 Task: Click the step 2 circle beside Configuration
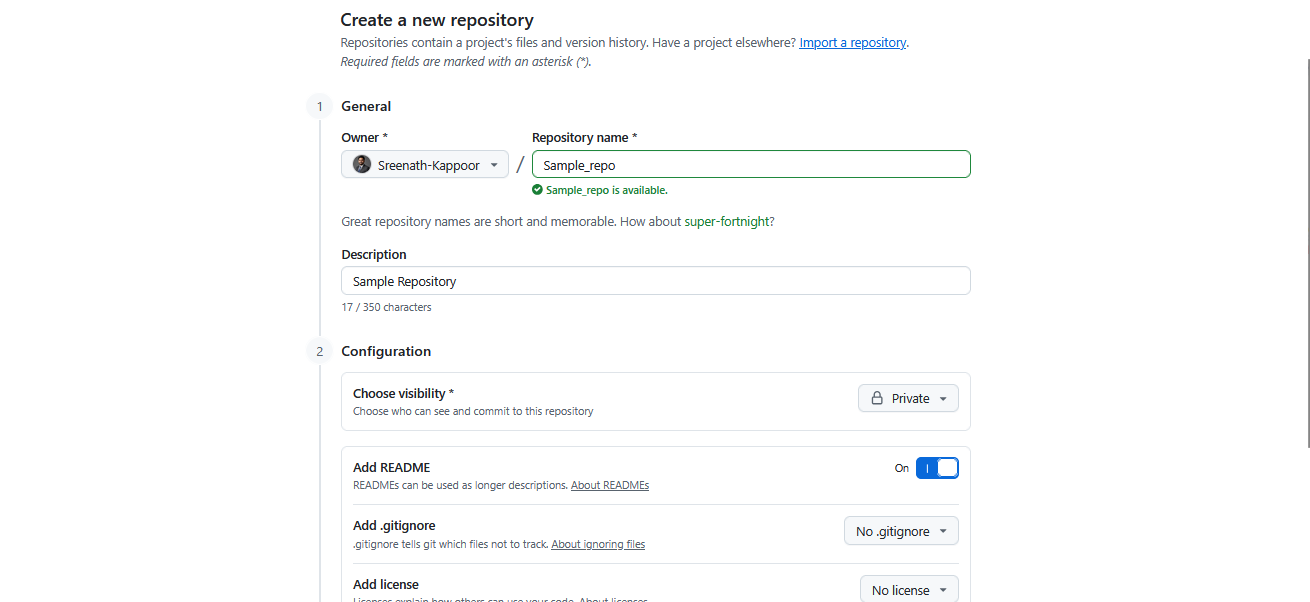click(319, 351)
